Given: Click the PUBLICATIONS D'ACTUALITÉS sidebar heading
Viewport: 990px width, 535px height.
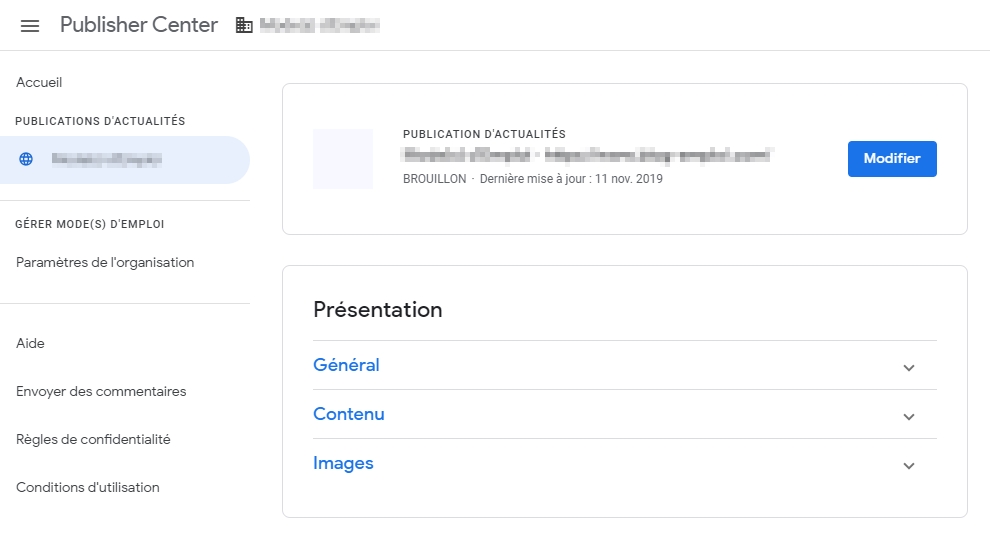Looking at the screenshot, I should click(x=100, y=121).
